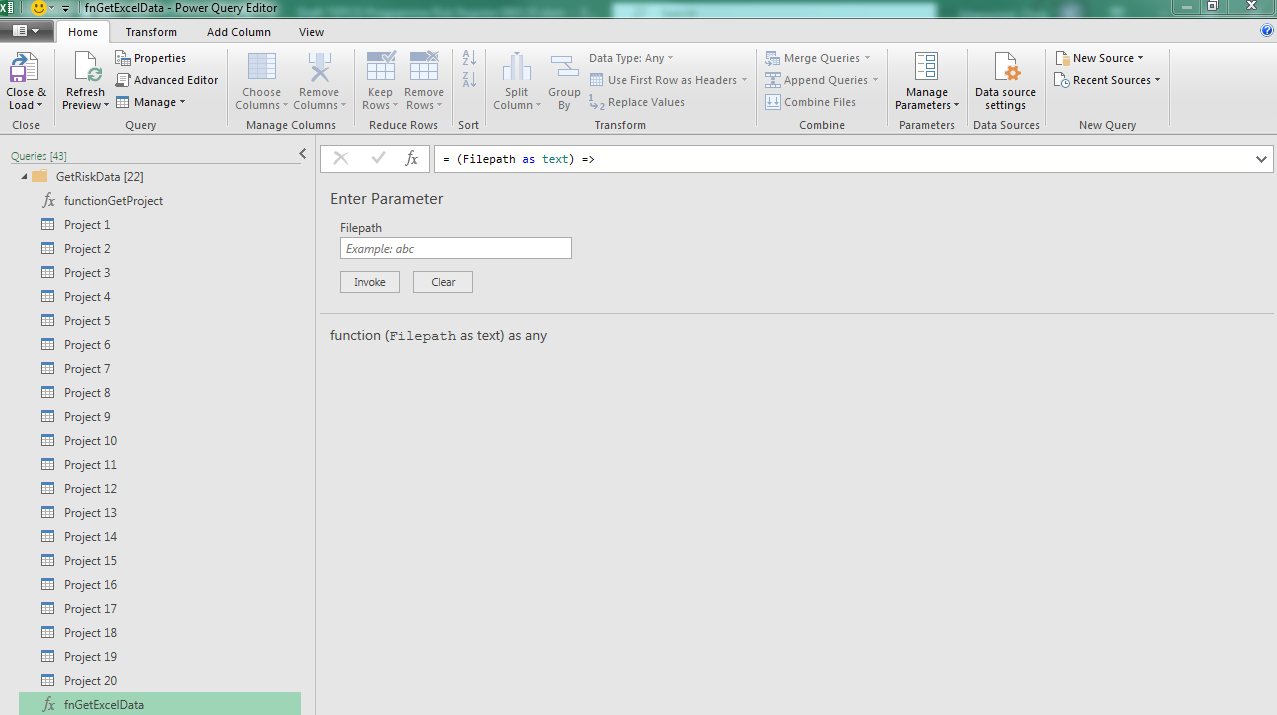This screenshot has height=715, width=1277.
Task: Click the New Source icon
Action: pos(1062,58)
